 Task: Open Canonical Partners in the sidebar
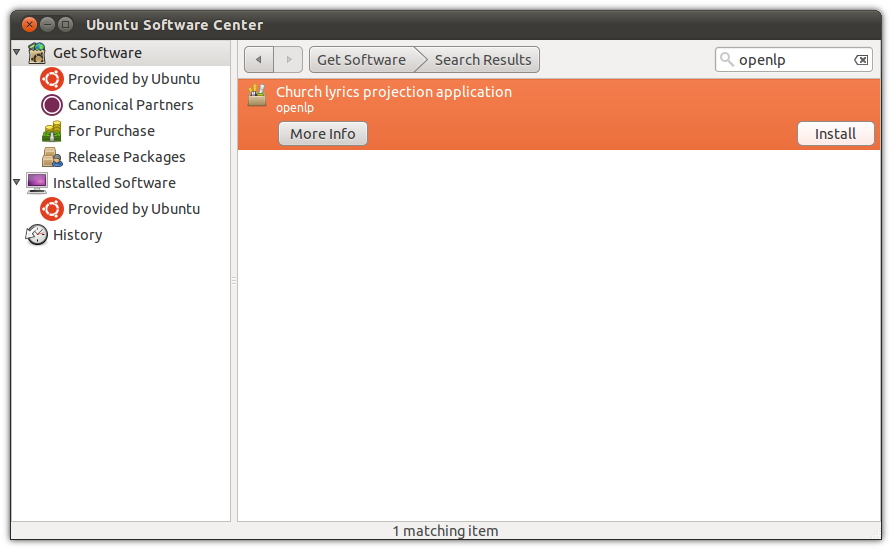(x=131, y=105)
